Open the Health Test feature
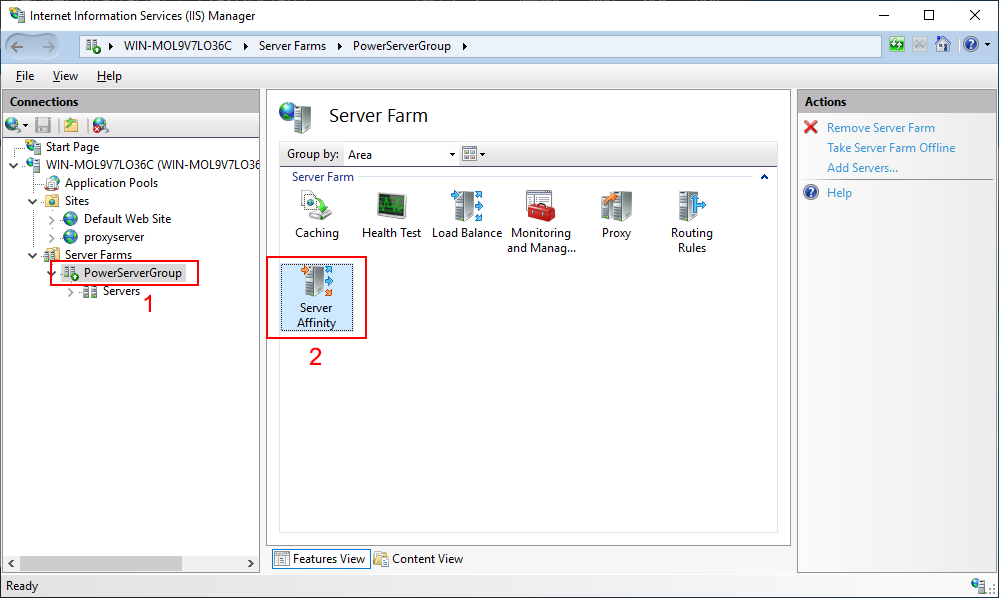Viewport: 999px width, 598px height. pos(391,214)
